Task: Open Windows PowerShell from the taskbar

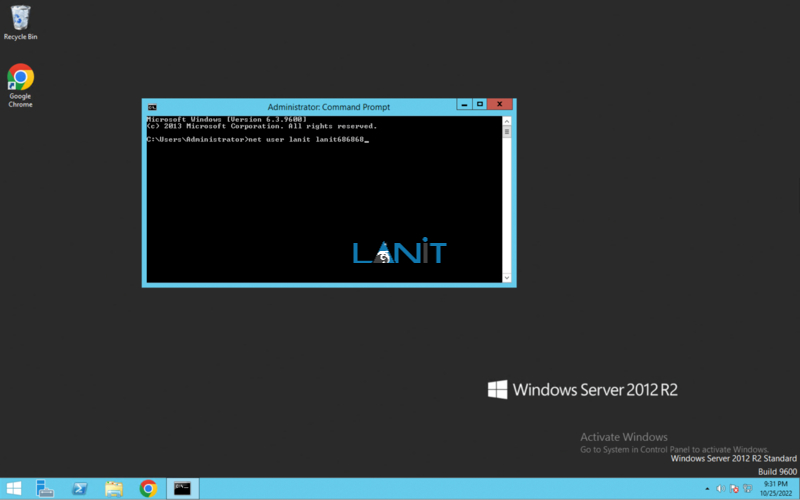Action: point(79,488)
